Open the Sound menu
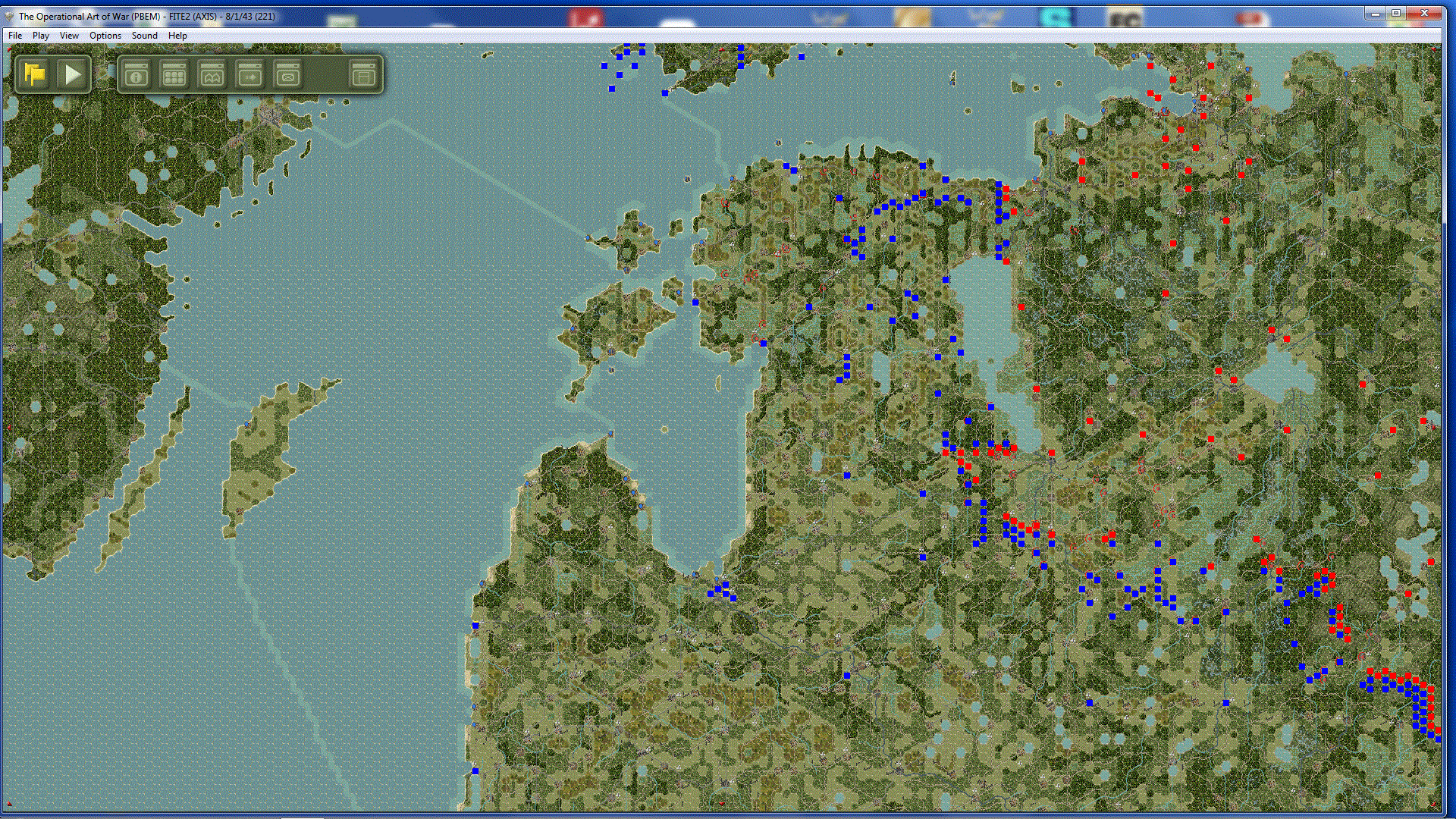 click(x=144, y=36)
